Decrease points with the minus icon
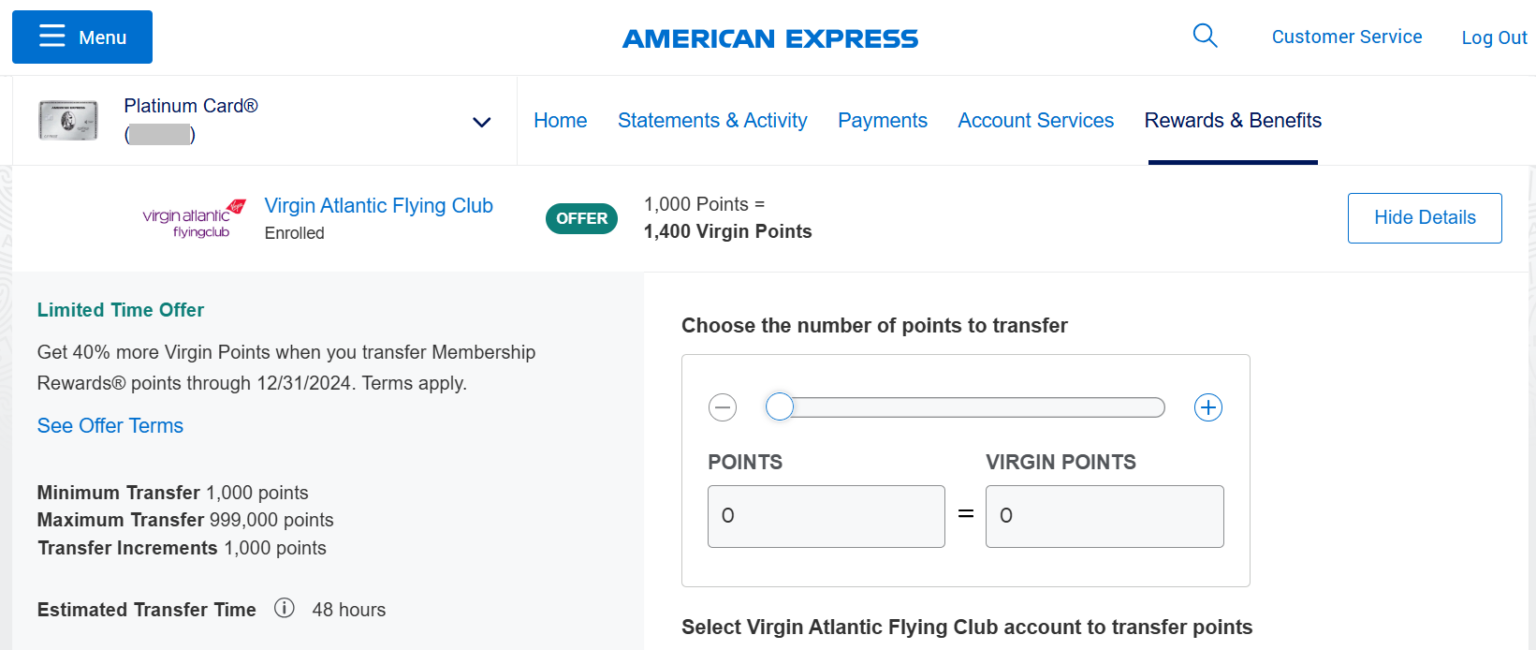The height and width of the screenshot is (650, 1536). pyautogui.click(x=722, y=408)
